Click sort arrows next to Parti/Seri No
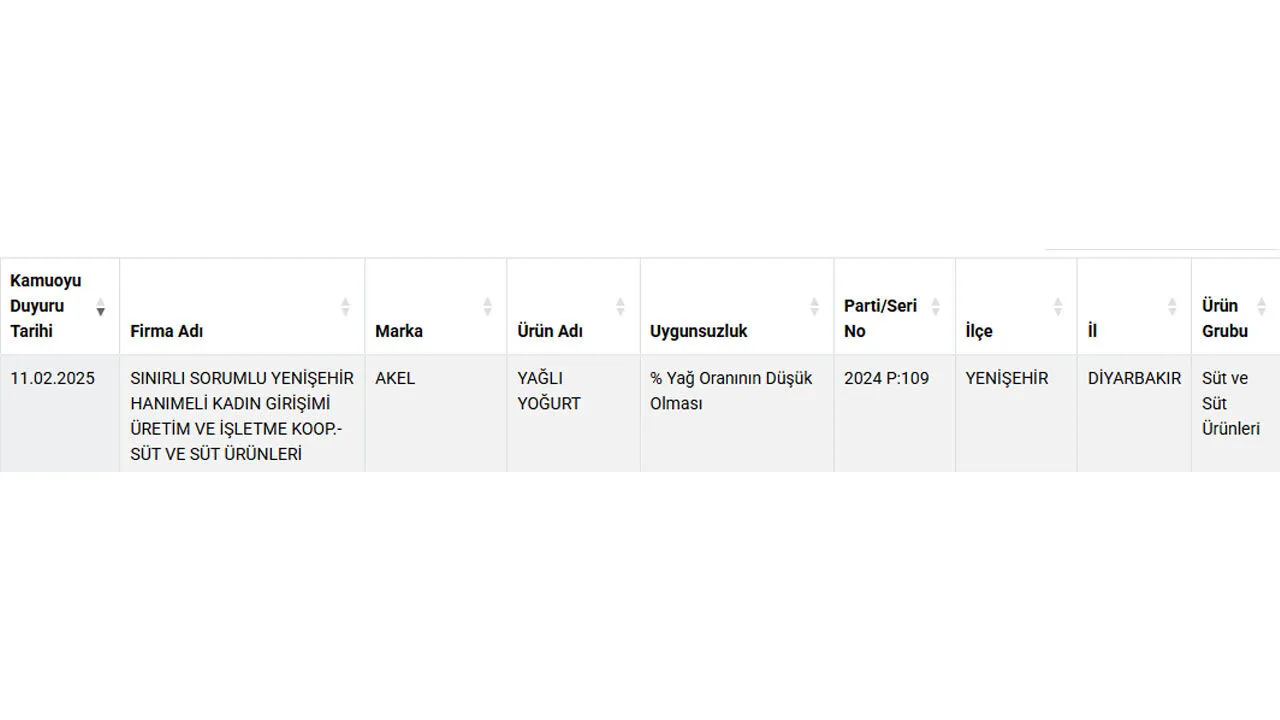 pos(936,306)
